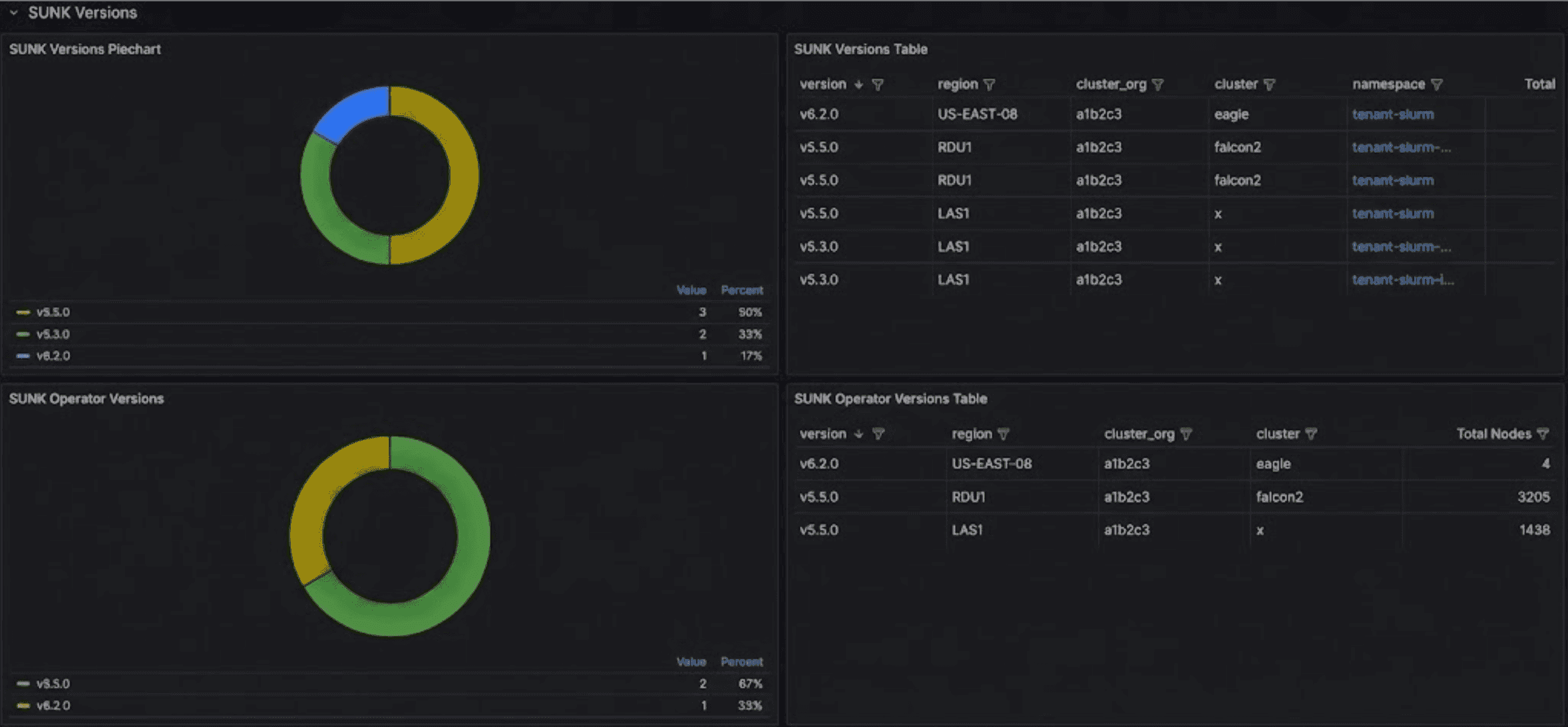Open SUNK Operator Versions panel title menu

(87, 399)
